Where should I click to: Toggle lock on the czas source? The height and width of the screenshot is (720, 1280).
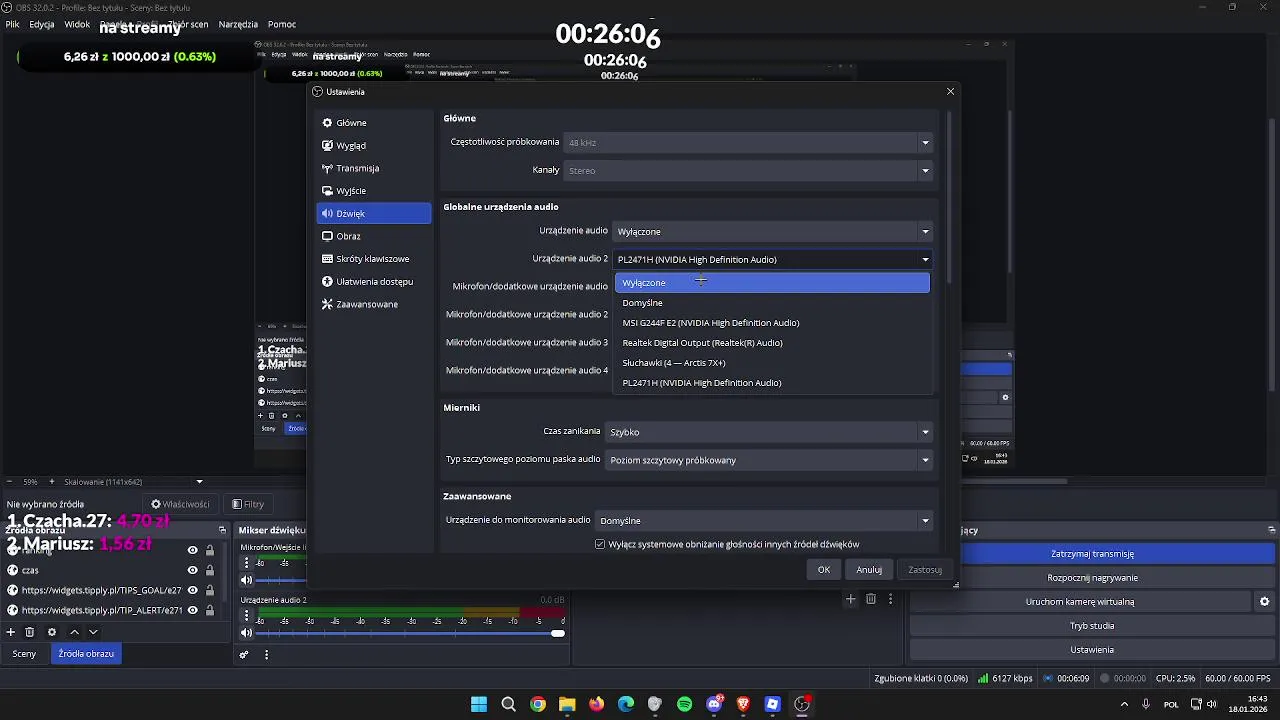point(210,570)
